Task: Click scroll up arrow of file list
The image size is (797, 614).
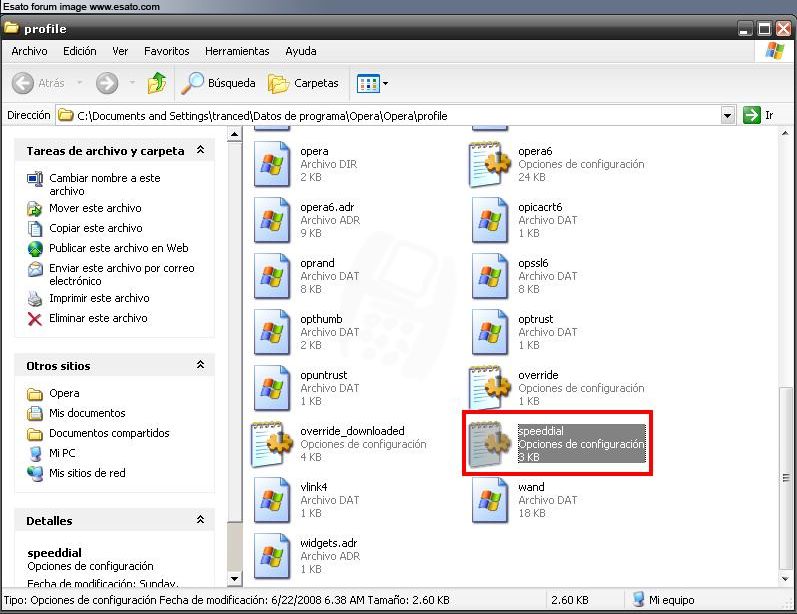Action: pyautogui.click(x=785, y=134)
